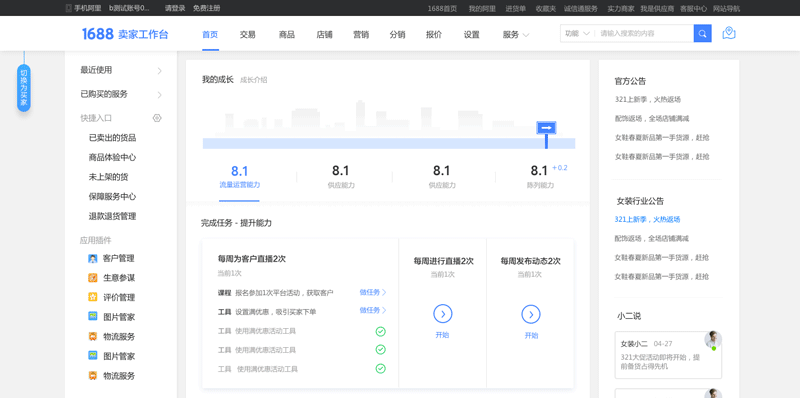The height and width of the screenshot is (398, 800).
Task: Open 1688首页 in the top bar
Action: 442,9
